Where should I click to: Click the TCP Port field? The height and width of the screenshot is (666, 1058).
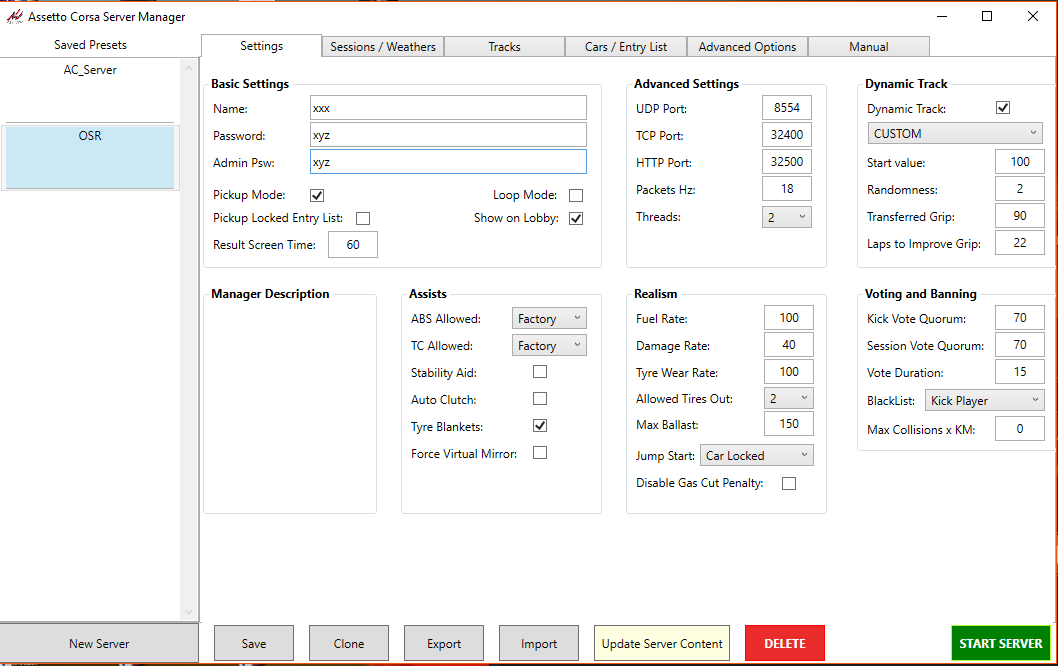[787, 135]
